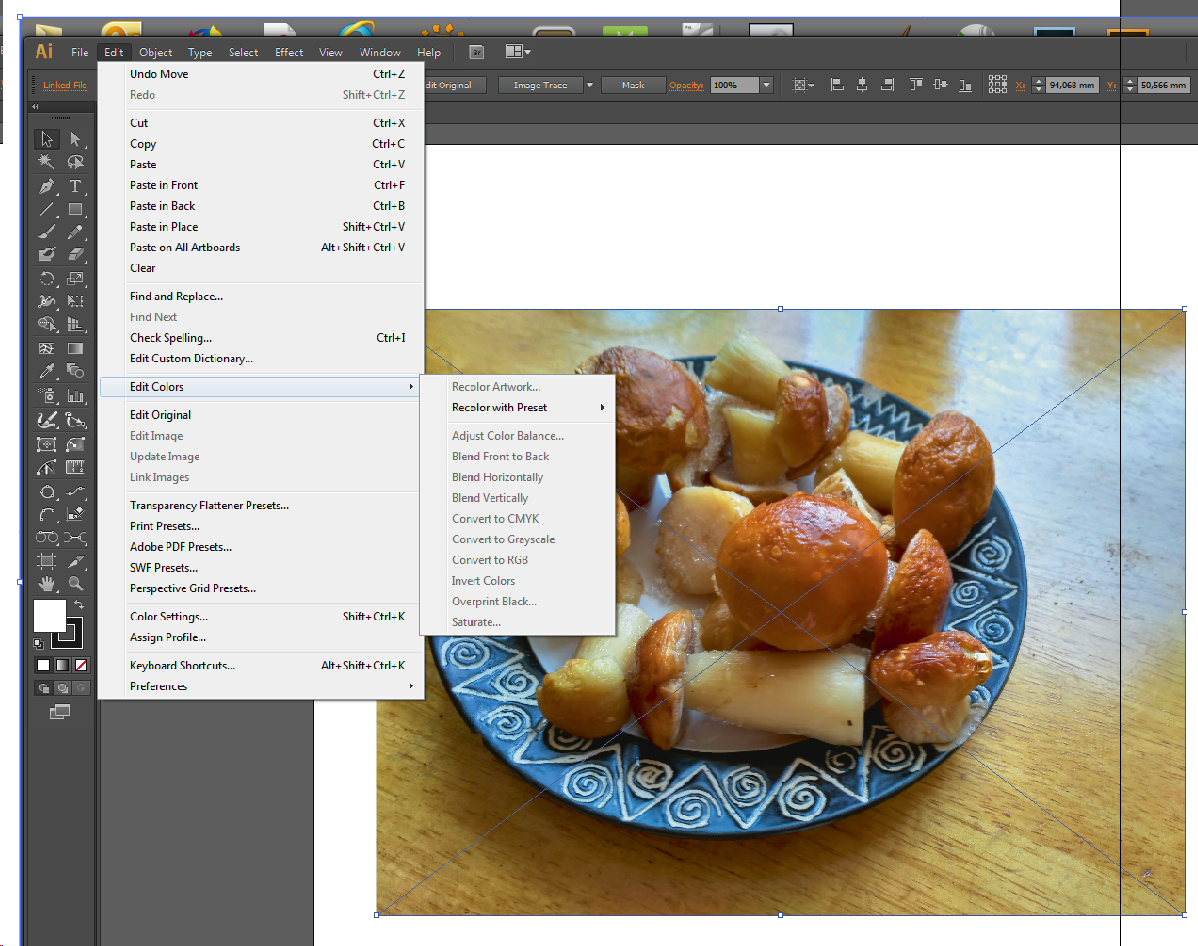Select the Perspective Grid tool
This screenshot has width=1198, height=946.
tap(75, 324)
